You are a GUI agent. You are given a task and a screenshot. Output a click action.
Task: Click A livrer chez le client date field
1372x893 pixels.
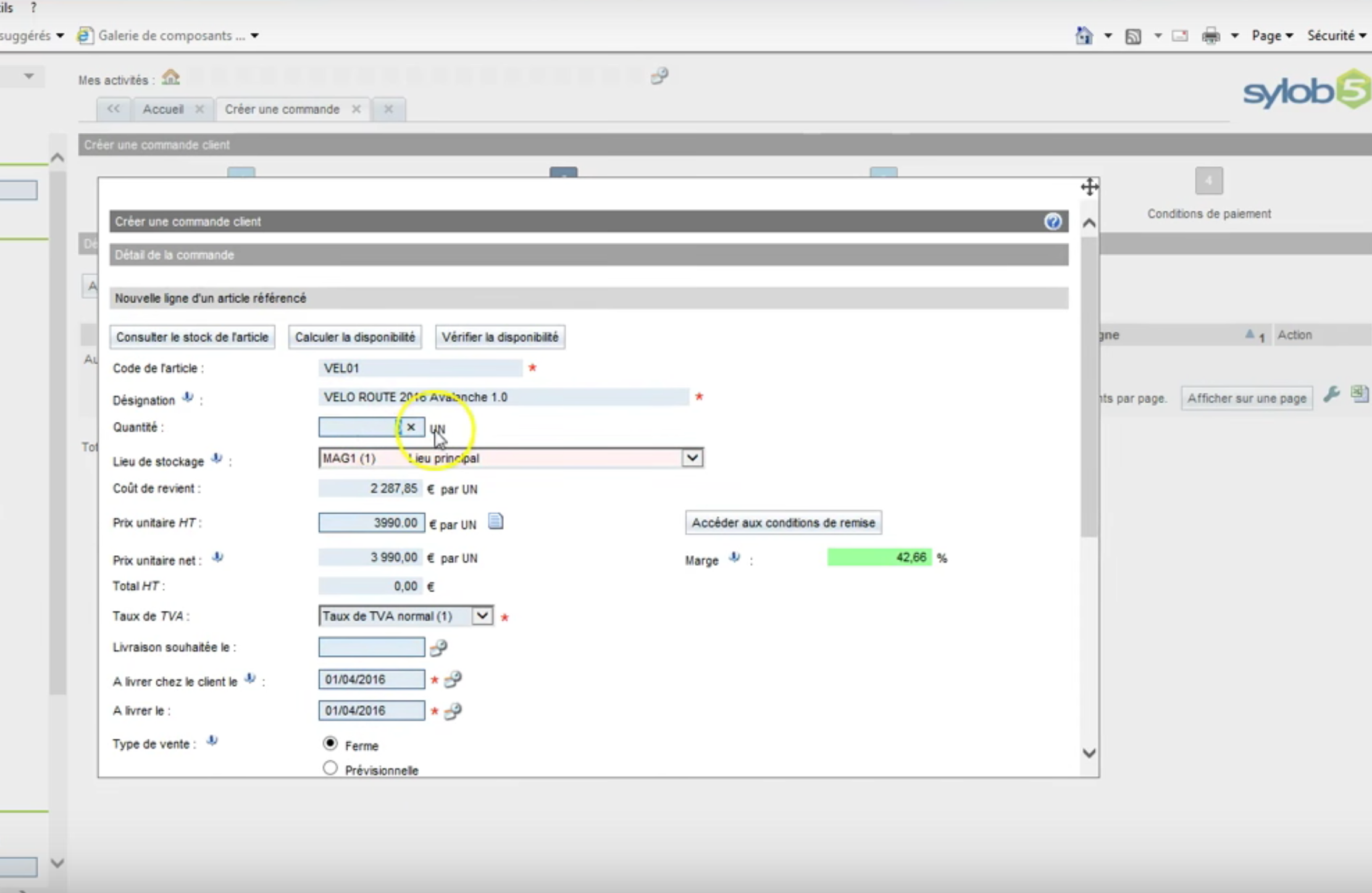pyautogui.click(x=372, y=679)
